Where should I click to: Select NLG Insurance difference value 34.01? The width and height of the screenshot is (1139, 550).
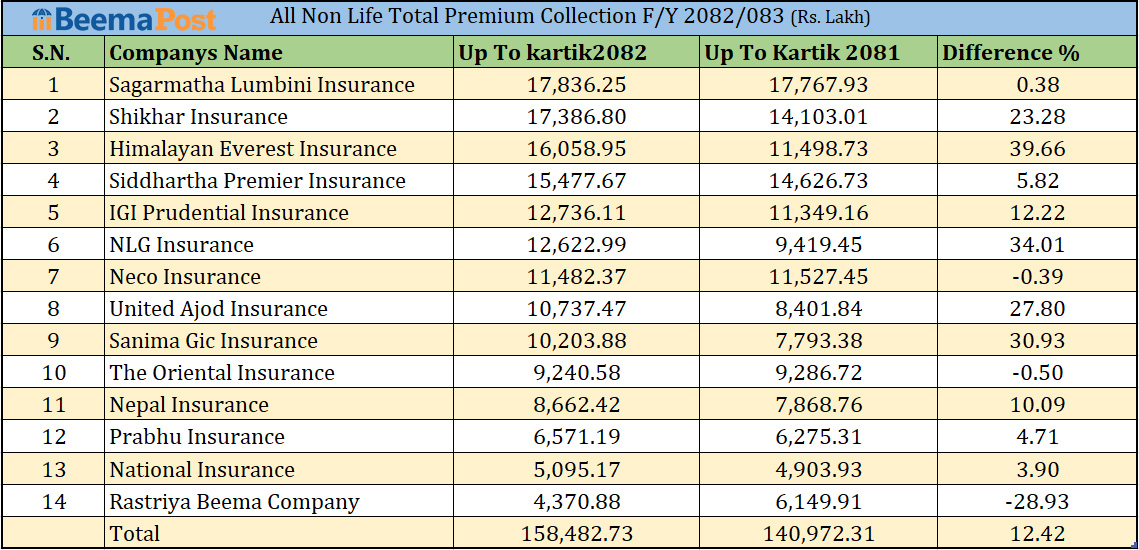pyautogui.click(x=1038, y=245)
